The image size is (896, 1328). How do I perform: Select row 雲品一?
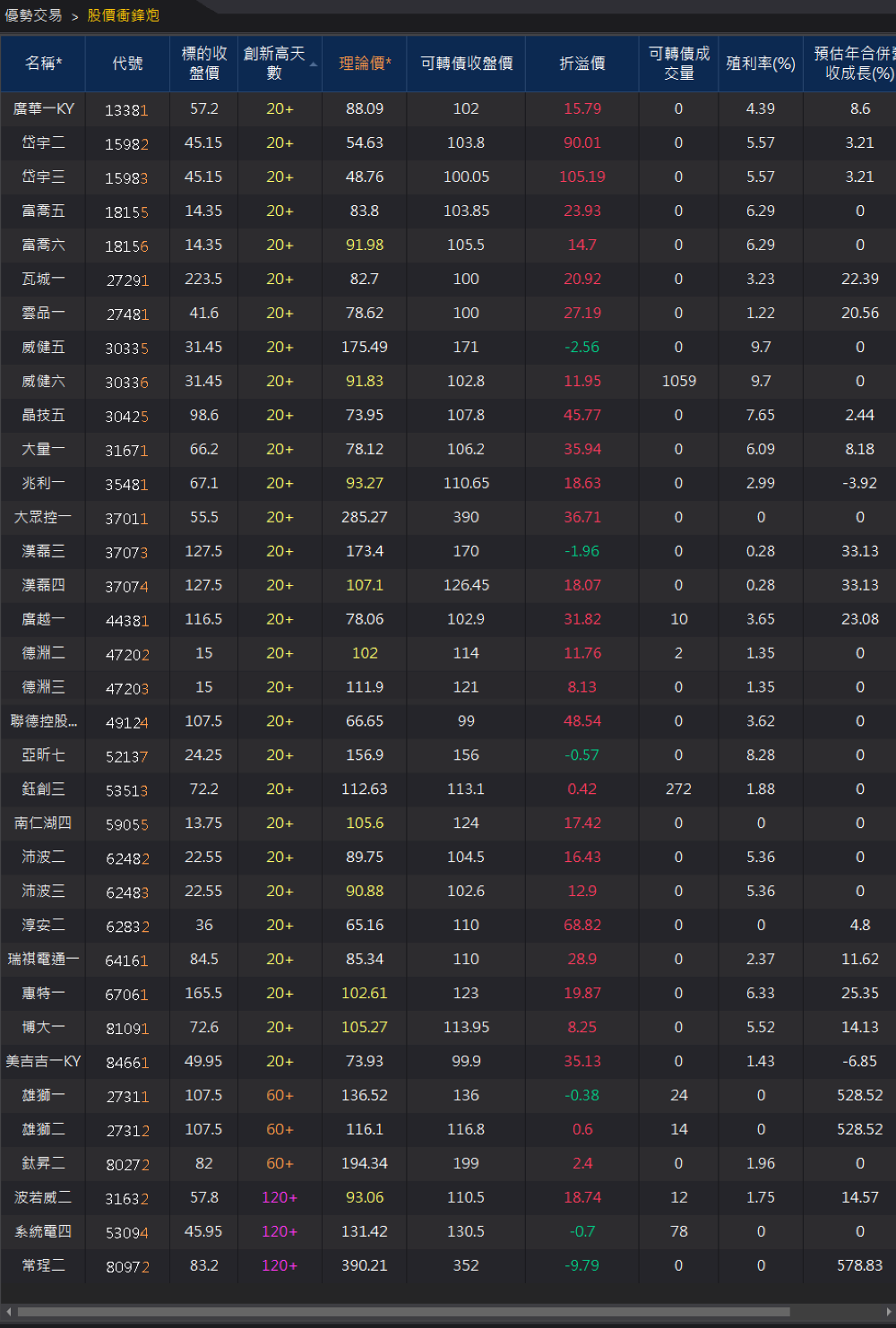448,313
